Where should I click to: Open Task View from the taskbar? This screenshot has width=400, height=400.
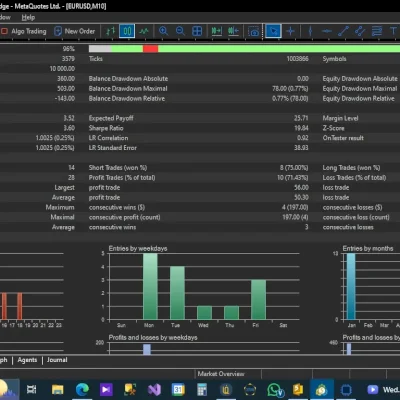point(32,389)
